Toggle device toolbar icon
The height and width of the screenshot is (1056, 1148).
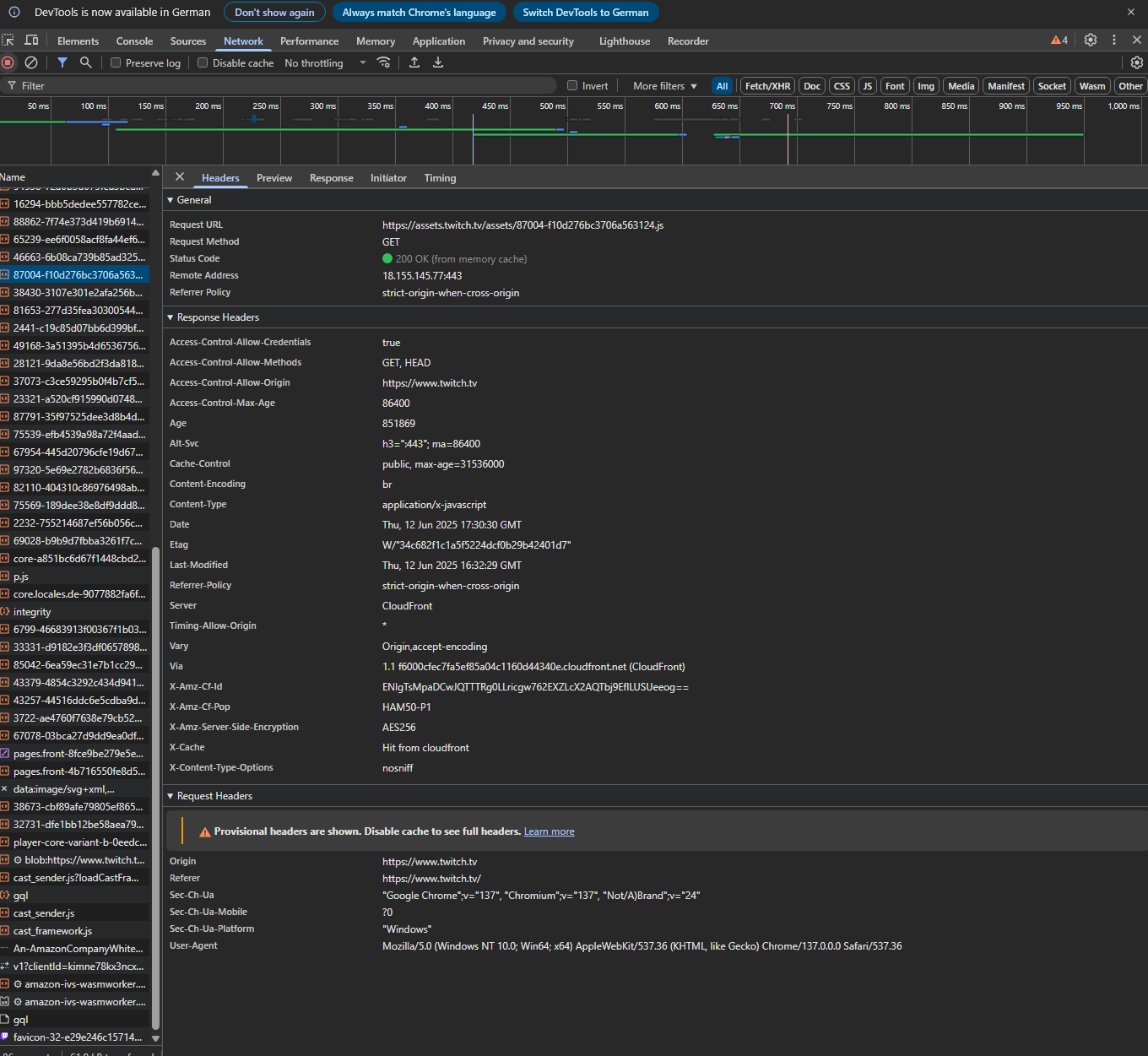[31, 41]
